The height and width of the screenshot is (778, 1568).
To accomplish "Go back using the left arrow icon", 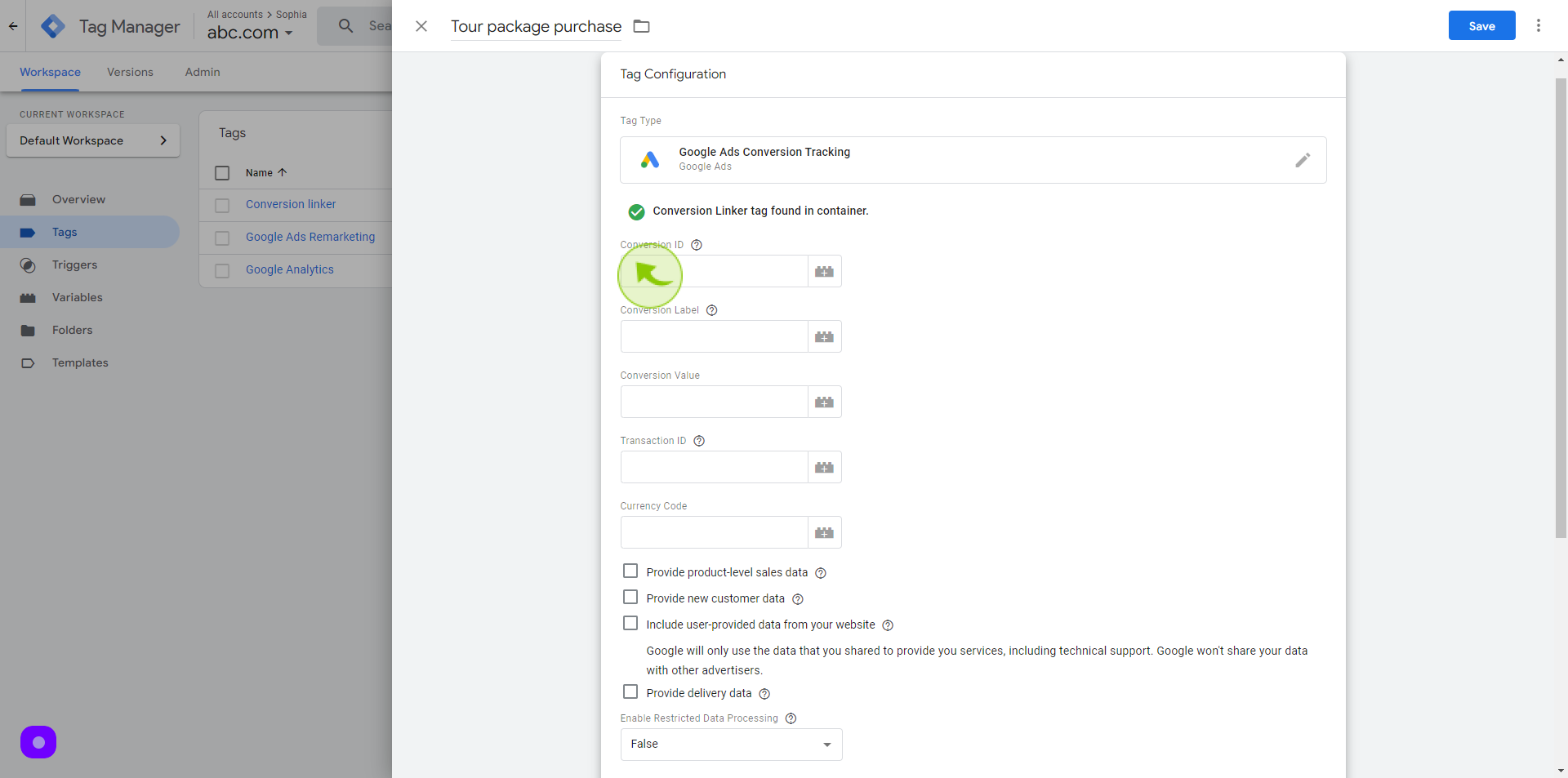I will [x=13, y=26].
